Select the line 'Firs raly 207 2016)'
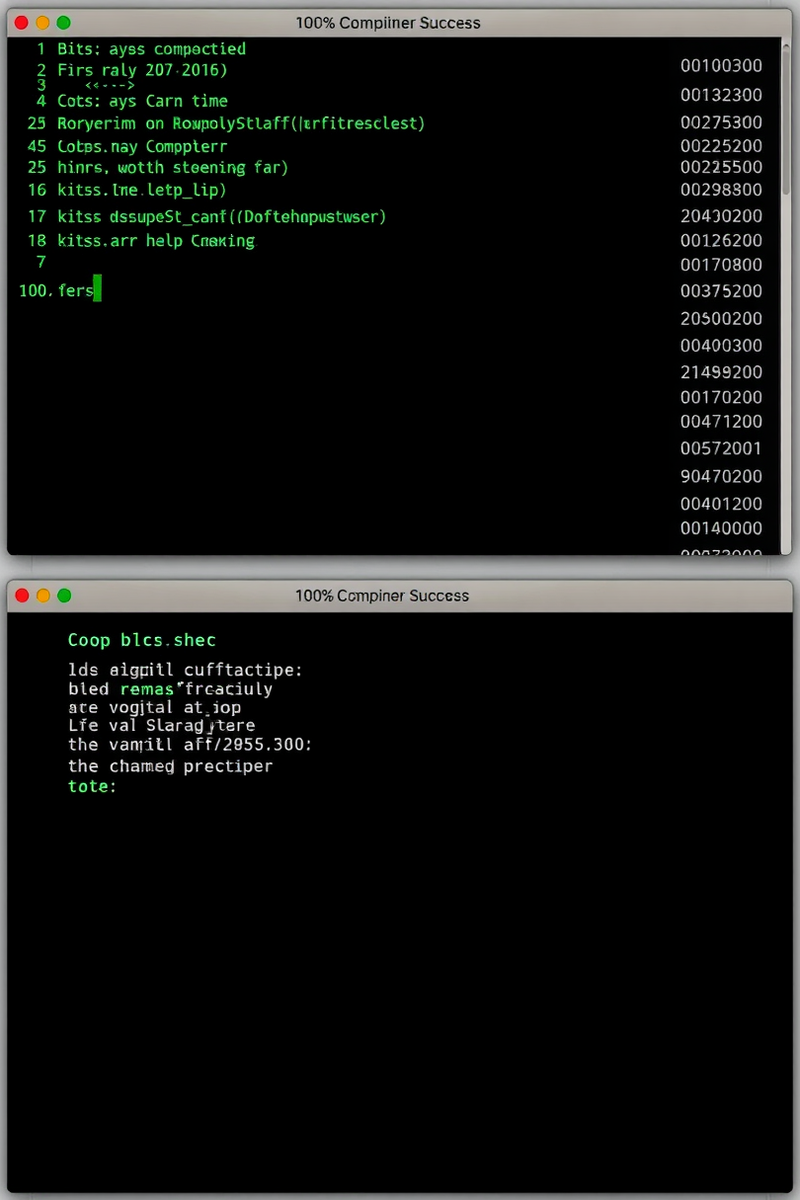Screen dimensions: 800x1200 click(142, 71)
